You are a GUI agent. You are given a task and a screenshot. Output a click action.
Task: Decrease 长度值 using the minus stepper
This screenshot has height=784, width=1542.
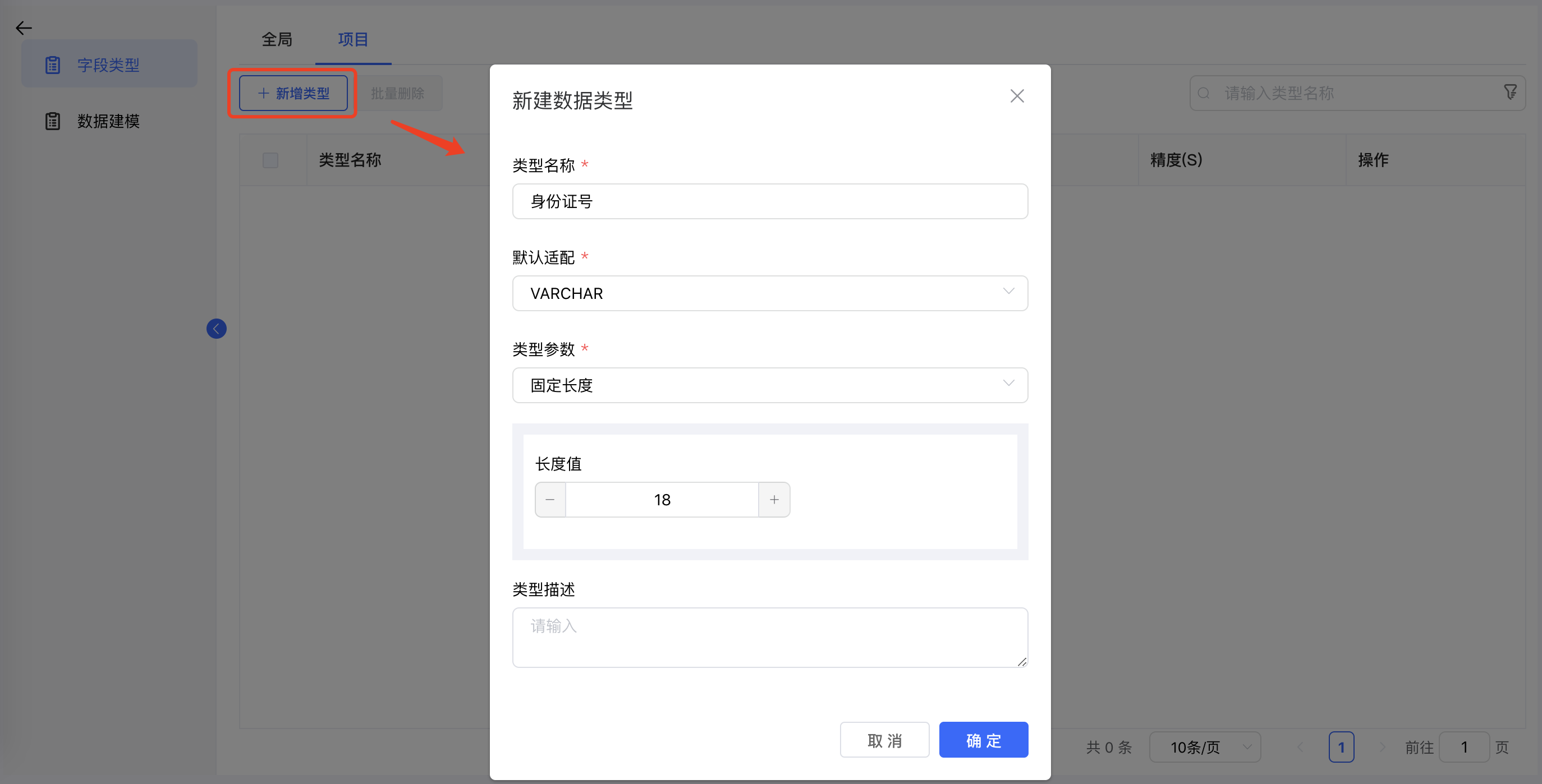click(x=549, y=499)
